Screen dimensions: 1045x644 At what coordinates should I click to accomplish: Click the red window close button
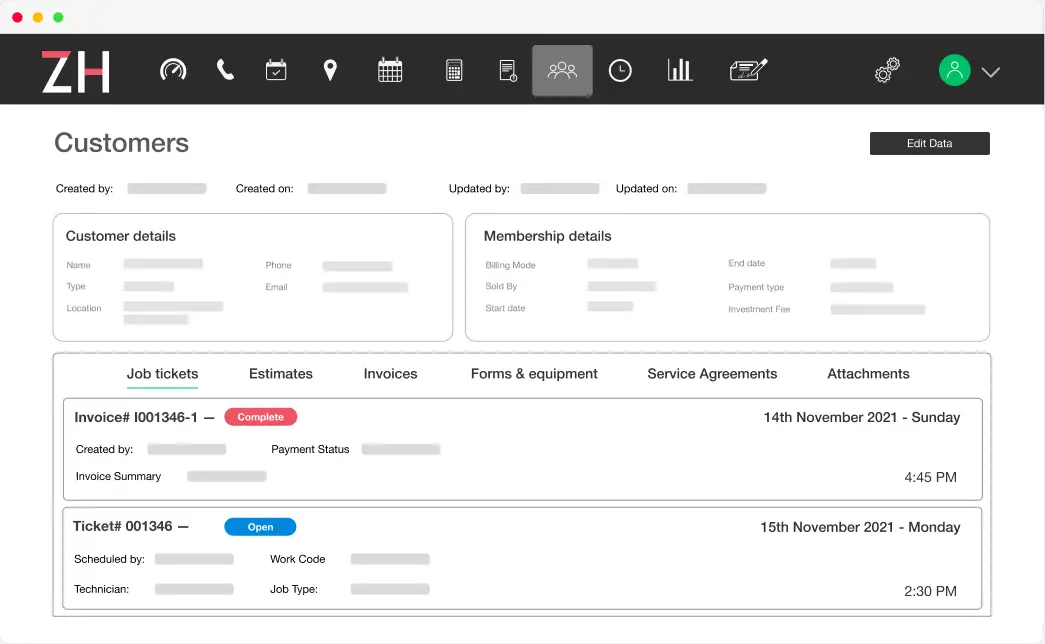pos(17,17)
